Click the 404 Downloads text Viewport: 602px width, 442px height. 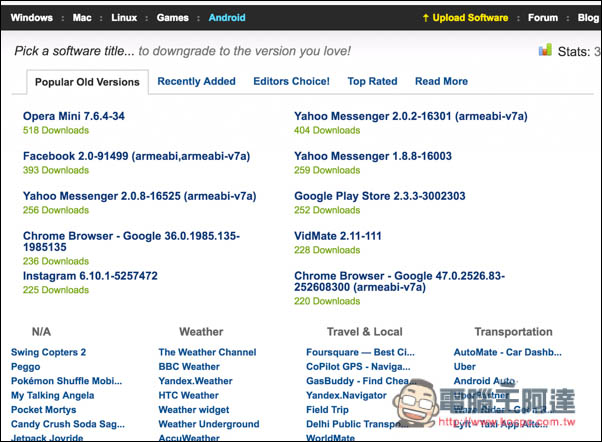(x=327, y=130)
